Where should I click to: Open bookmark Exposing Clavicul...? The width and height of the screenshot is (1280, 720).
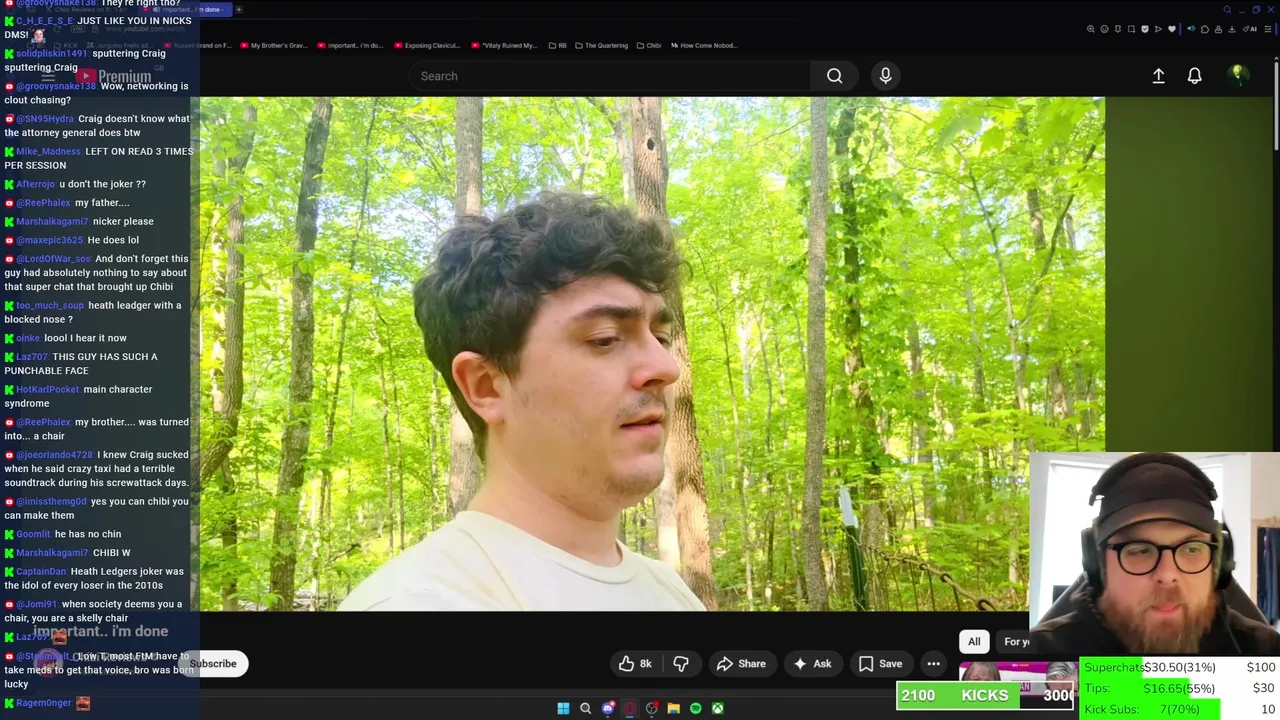click(427, 45)
